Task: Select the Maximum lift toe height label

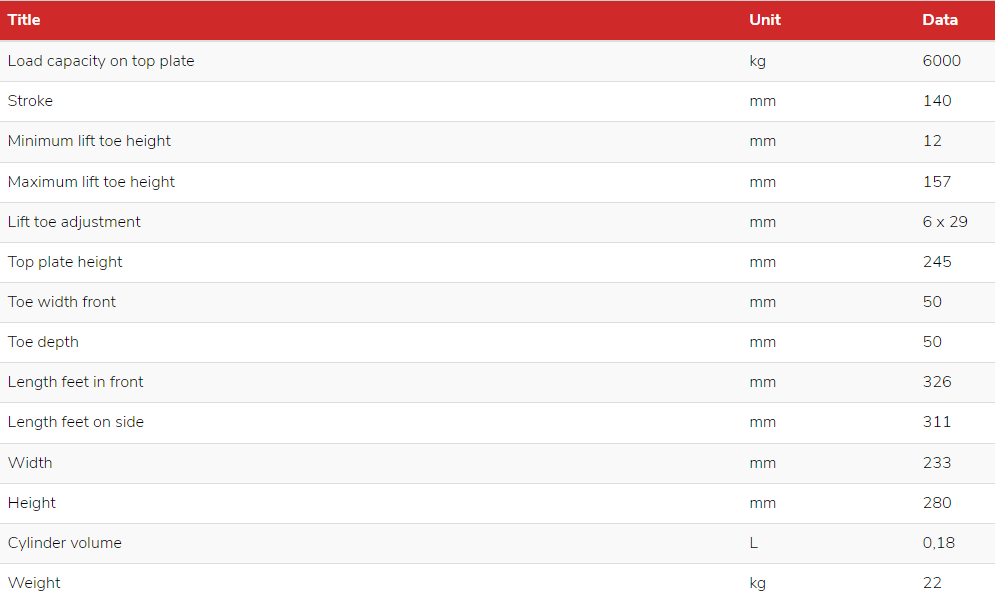Action: (91, 182)
